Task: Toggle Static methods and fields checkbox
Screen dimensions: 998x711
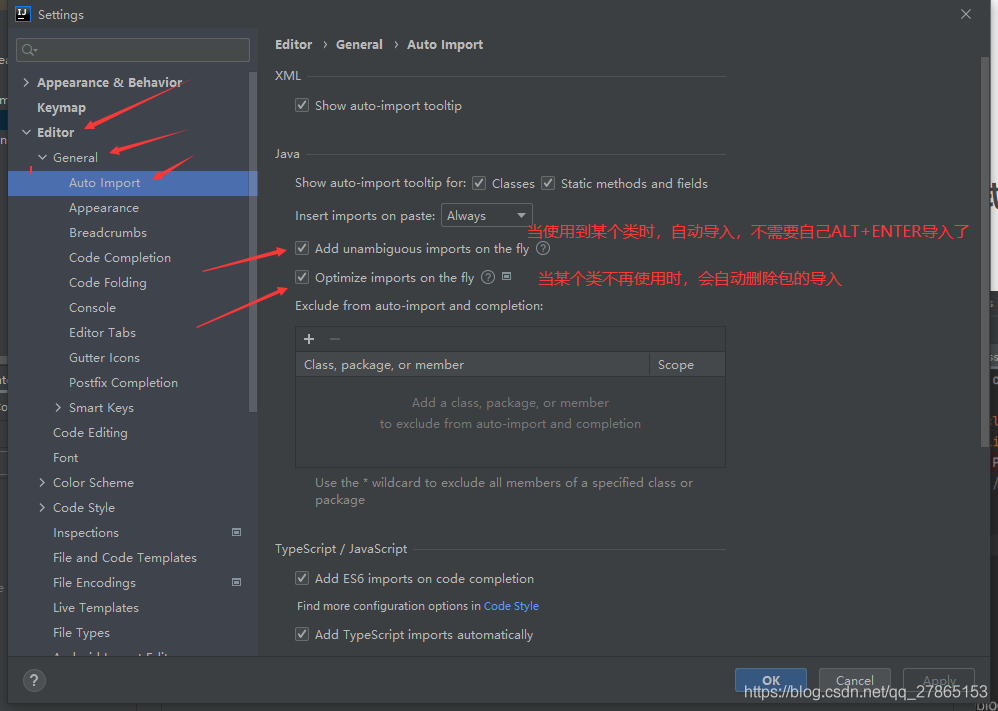Action: click(x=548, y=183)
